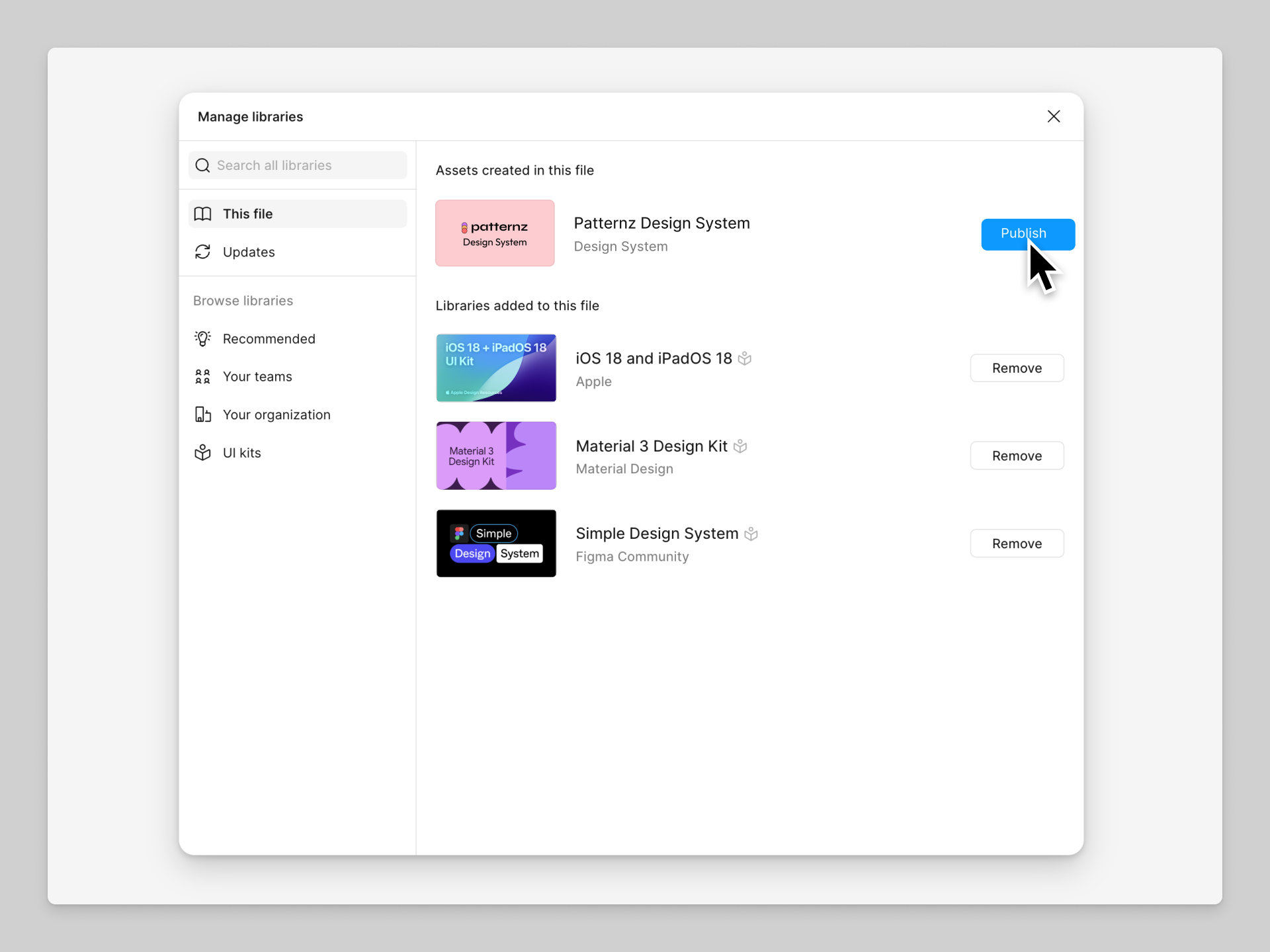Viewport: 1270px width, 952px height.
Task: Open the Recommended libraries view
Action: point(269,338)
